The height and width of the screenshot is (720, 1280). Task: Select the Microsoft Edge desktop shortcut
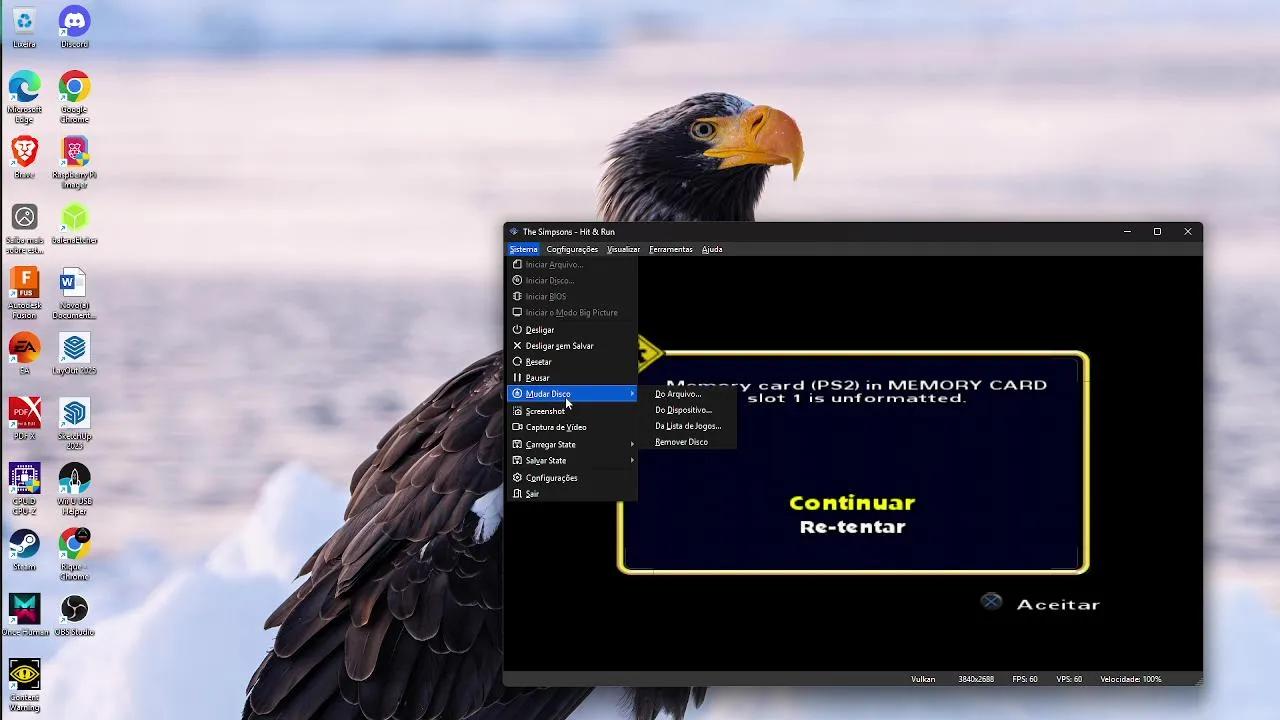24,97
